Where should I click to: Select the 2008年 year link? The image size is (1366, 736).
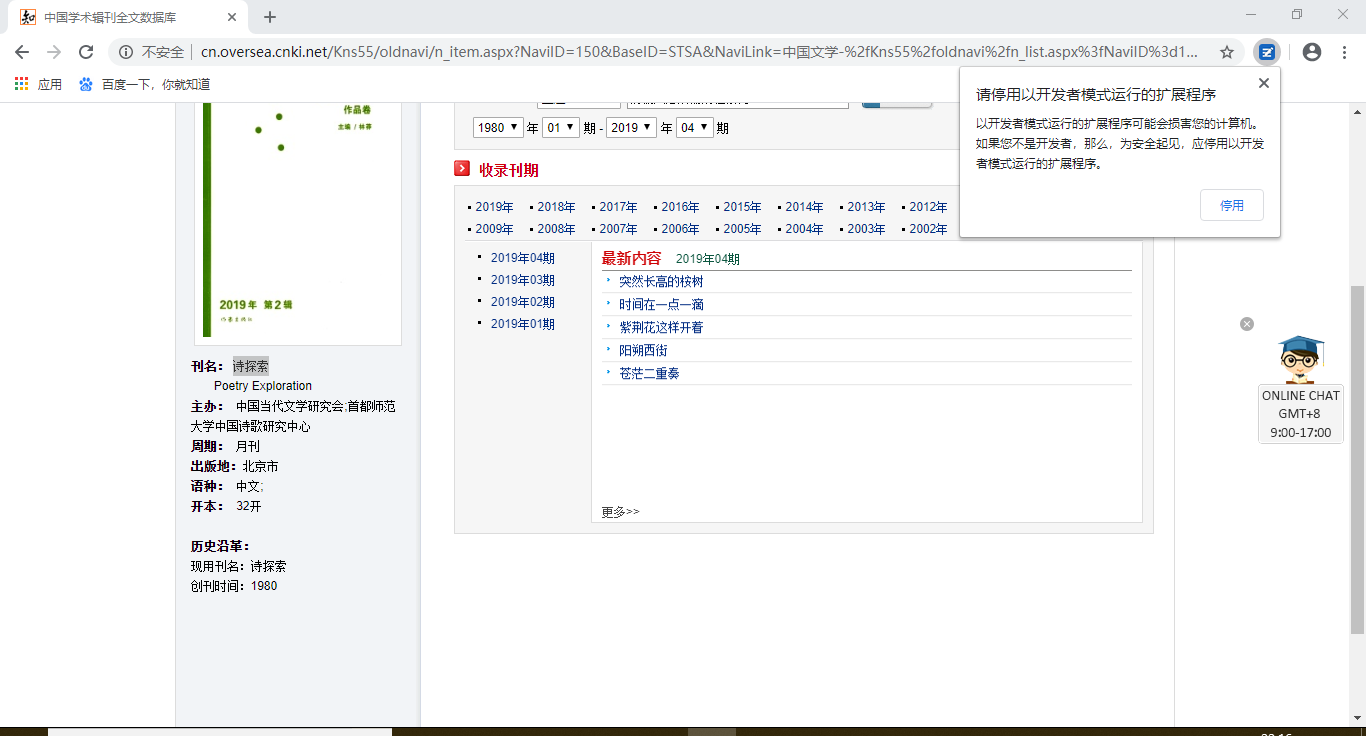point(556,229)
